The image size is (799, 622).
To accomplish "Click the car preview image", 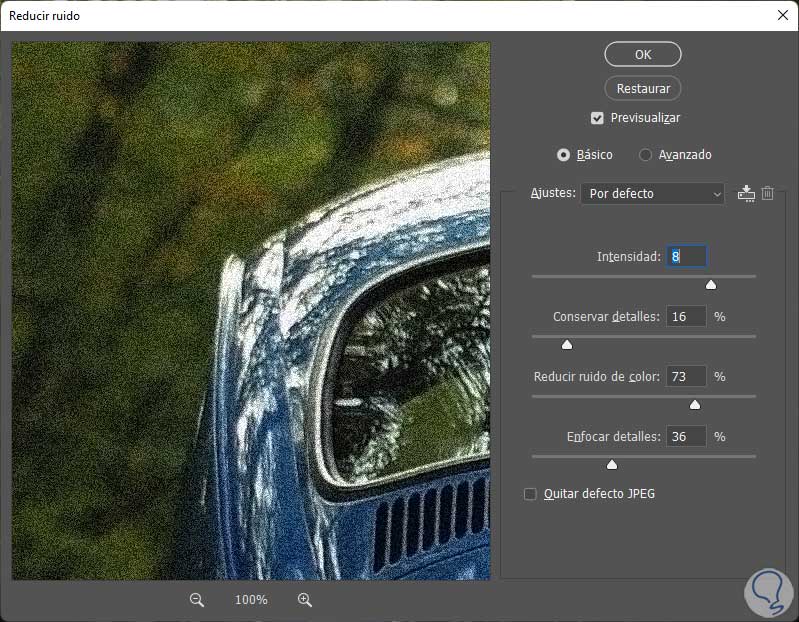I will pyautogui.click(x=251, y=311).
